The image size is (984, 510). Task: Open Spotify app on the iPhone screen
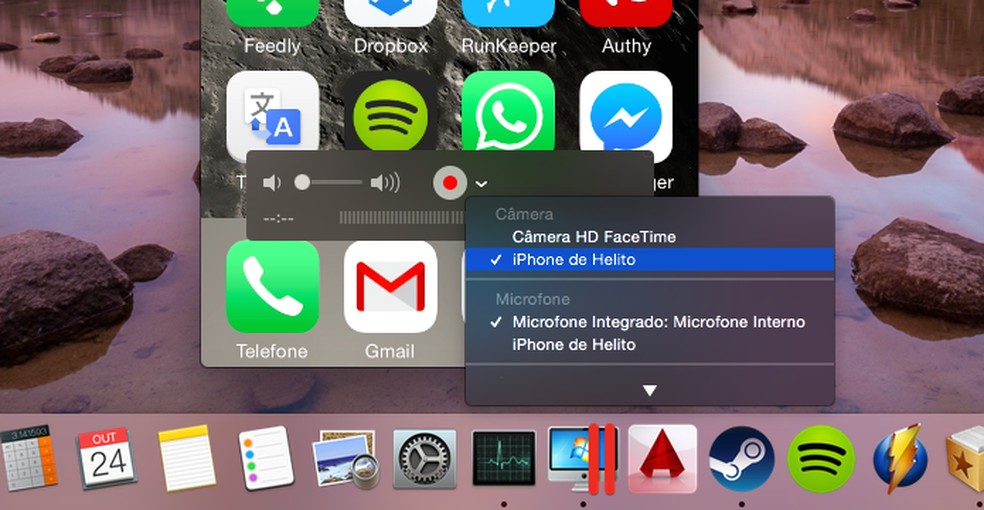[390, 111]
